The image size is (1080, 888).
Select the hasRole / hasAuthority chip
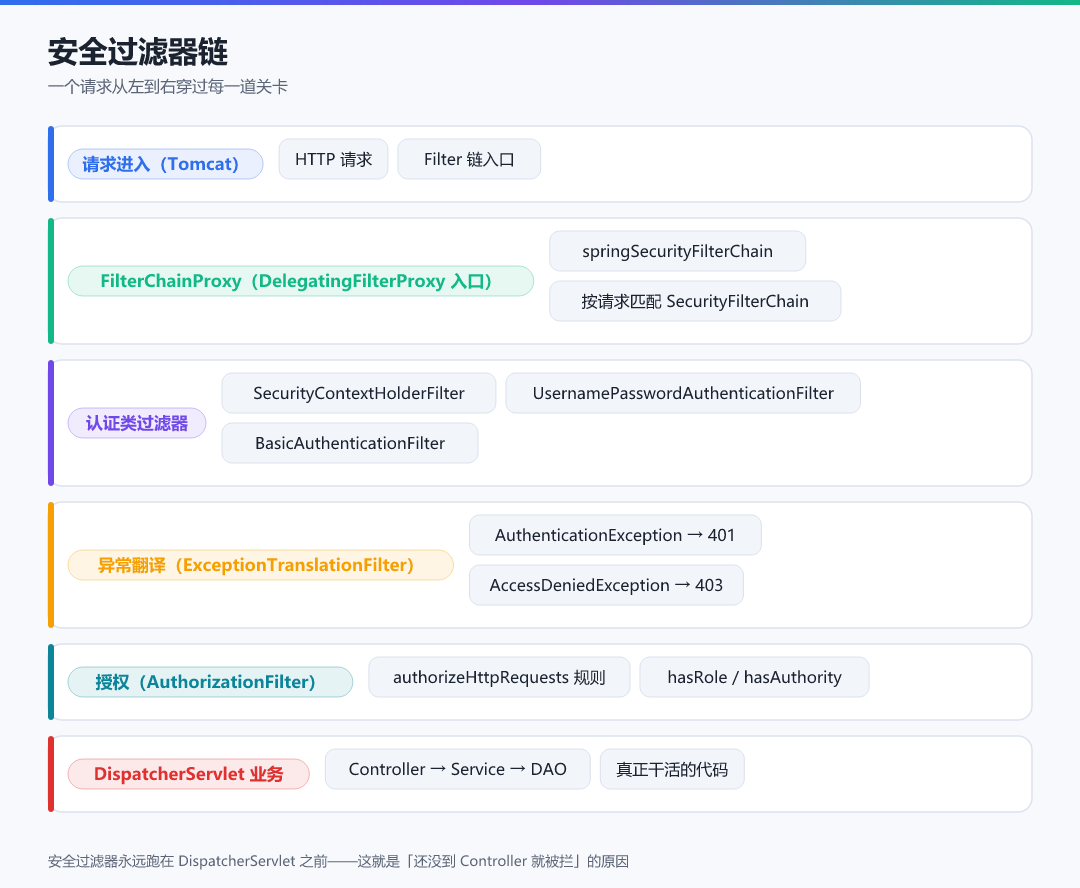[754, 677]
